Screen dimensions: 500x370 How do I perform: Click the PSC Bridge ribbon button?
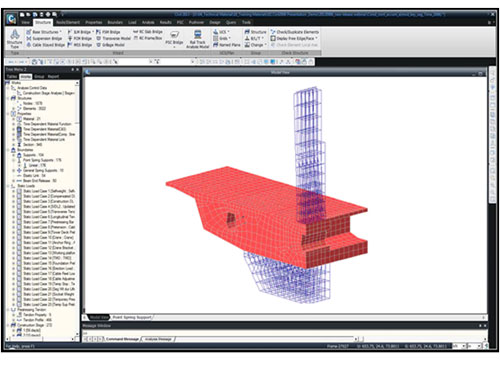coord(174,38)
